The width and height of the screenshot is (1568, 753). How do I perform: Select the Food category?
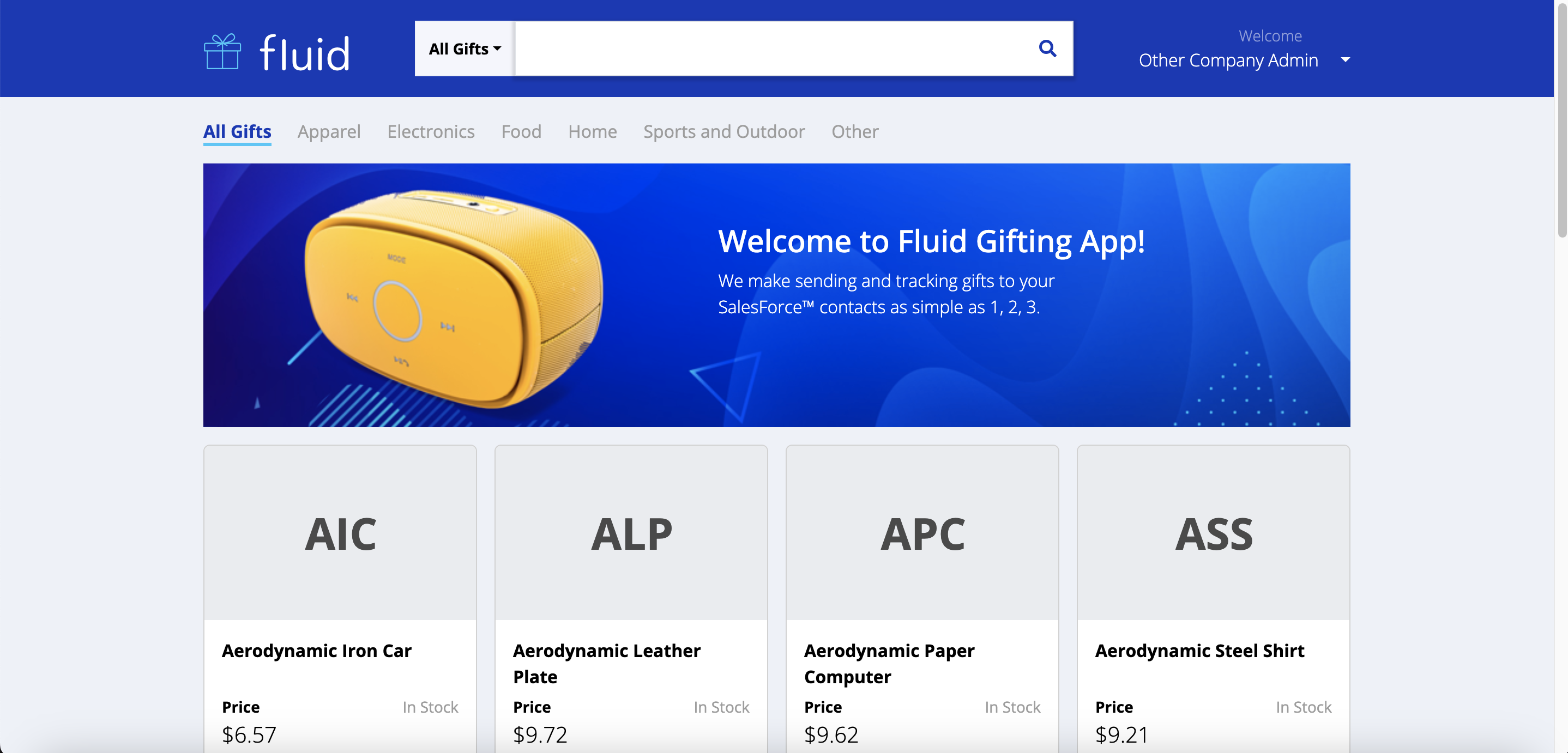(521, 131)
